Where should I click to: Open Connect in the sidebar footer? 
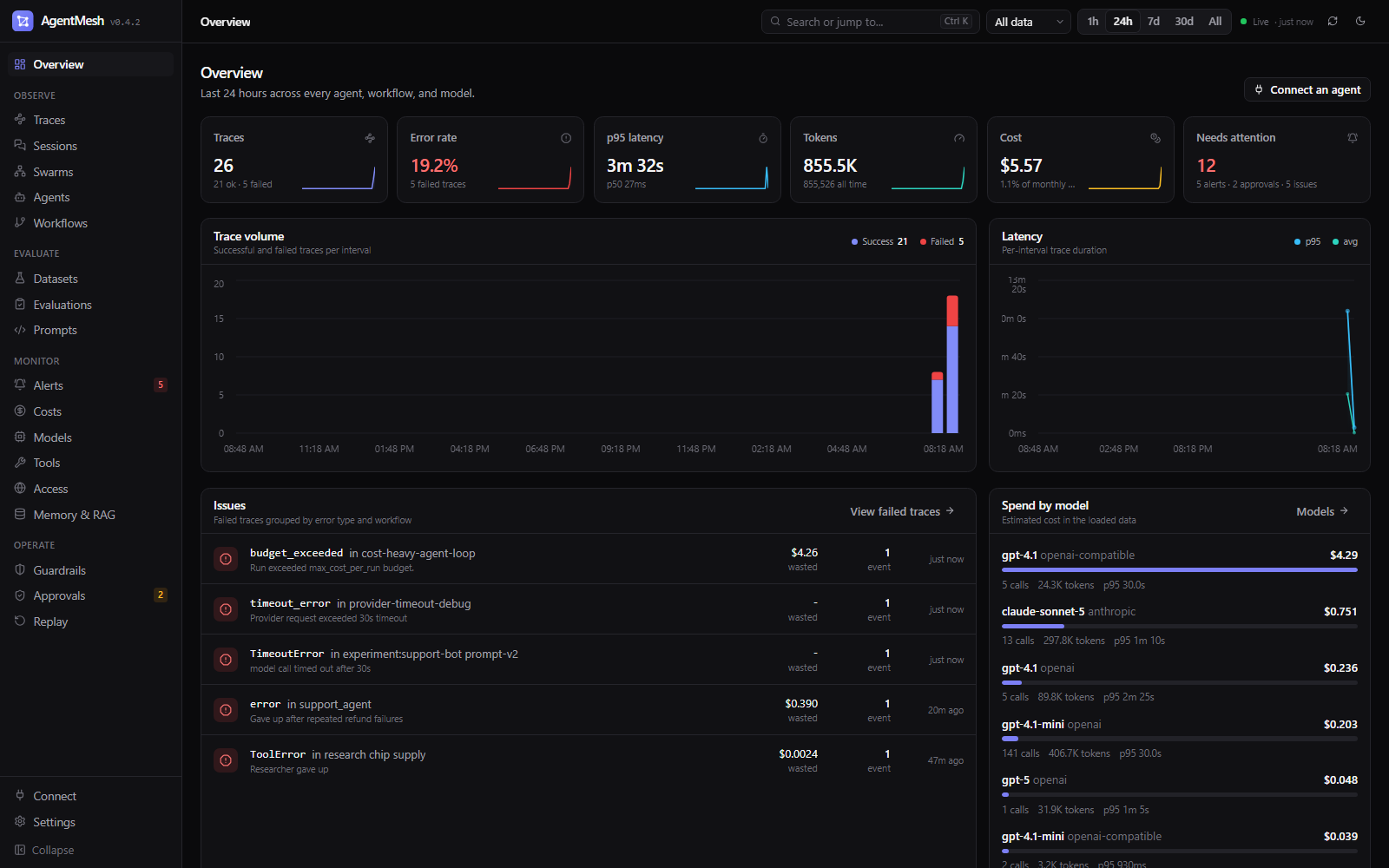[x=90, y=796]
